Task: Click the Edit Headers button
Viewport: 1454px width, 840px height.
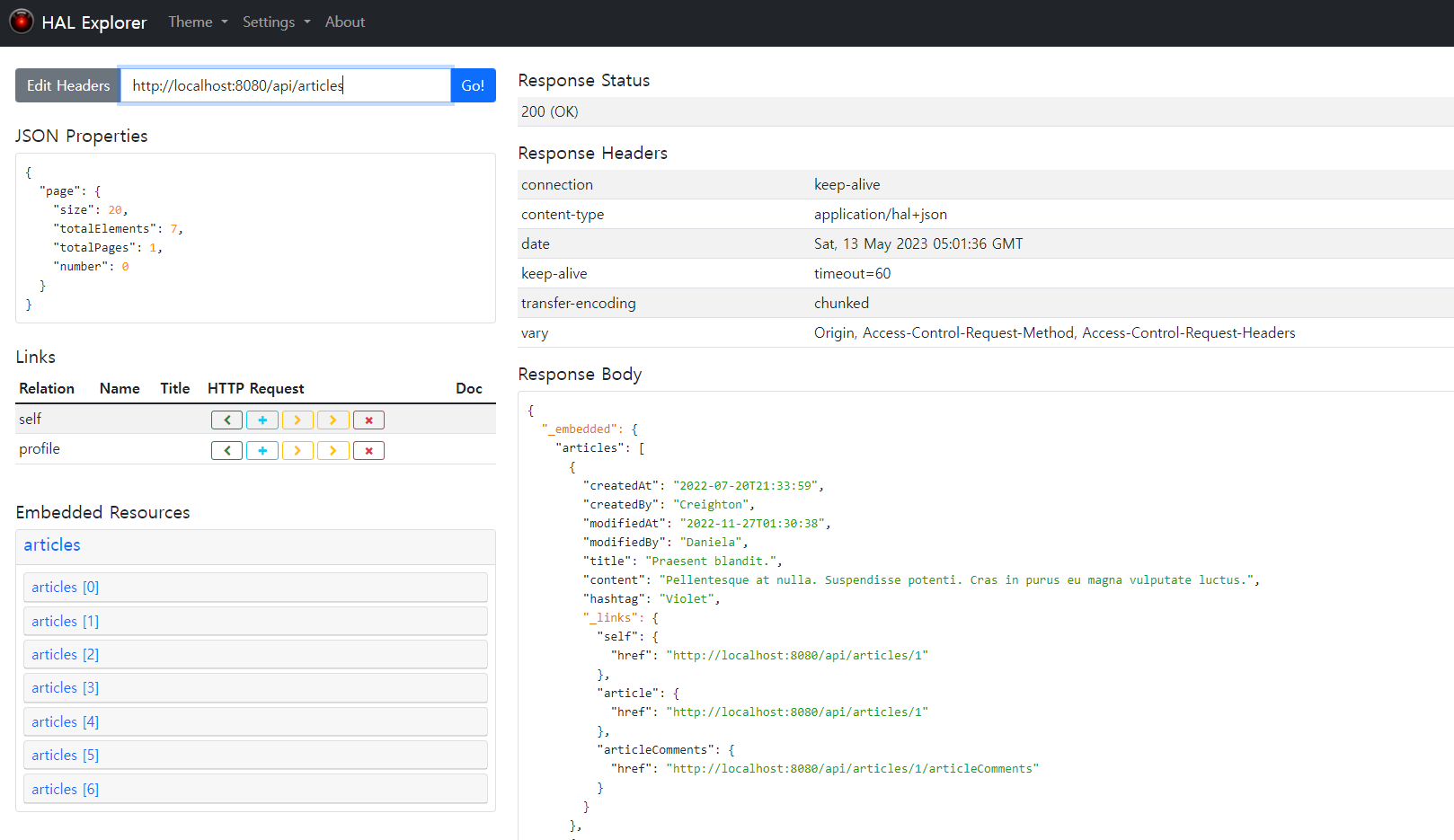Action: pos(68,85)
